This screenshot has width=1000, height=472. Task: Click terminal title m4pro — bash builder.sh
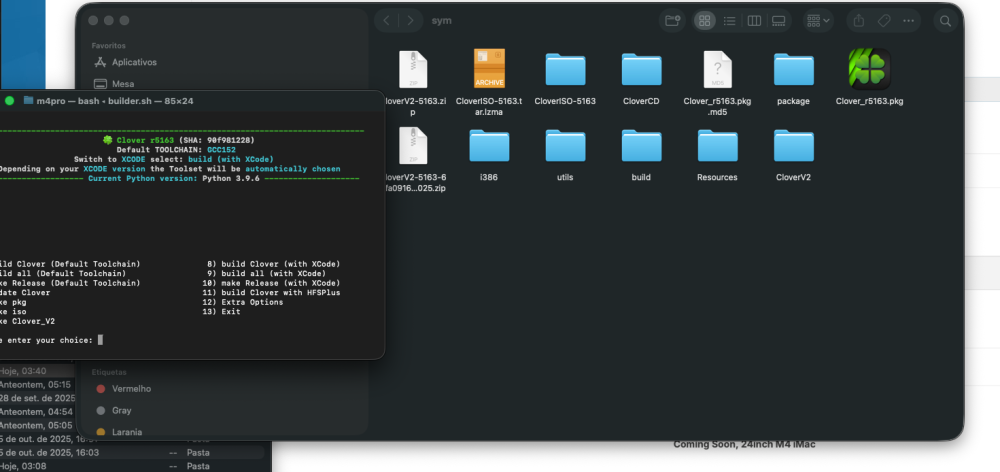[115, 101]
